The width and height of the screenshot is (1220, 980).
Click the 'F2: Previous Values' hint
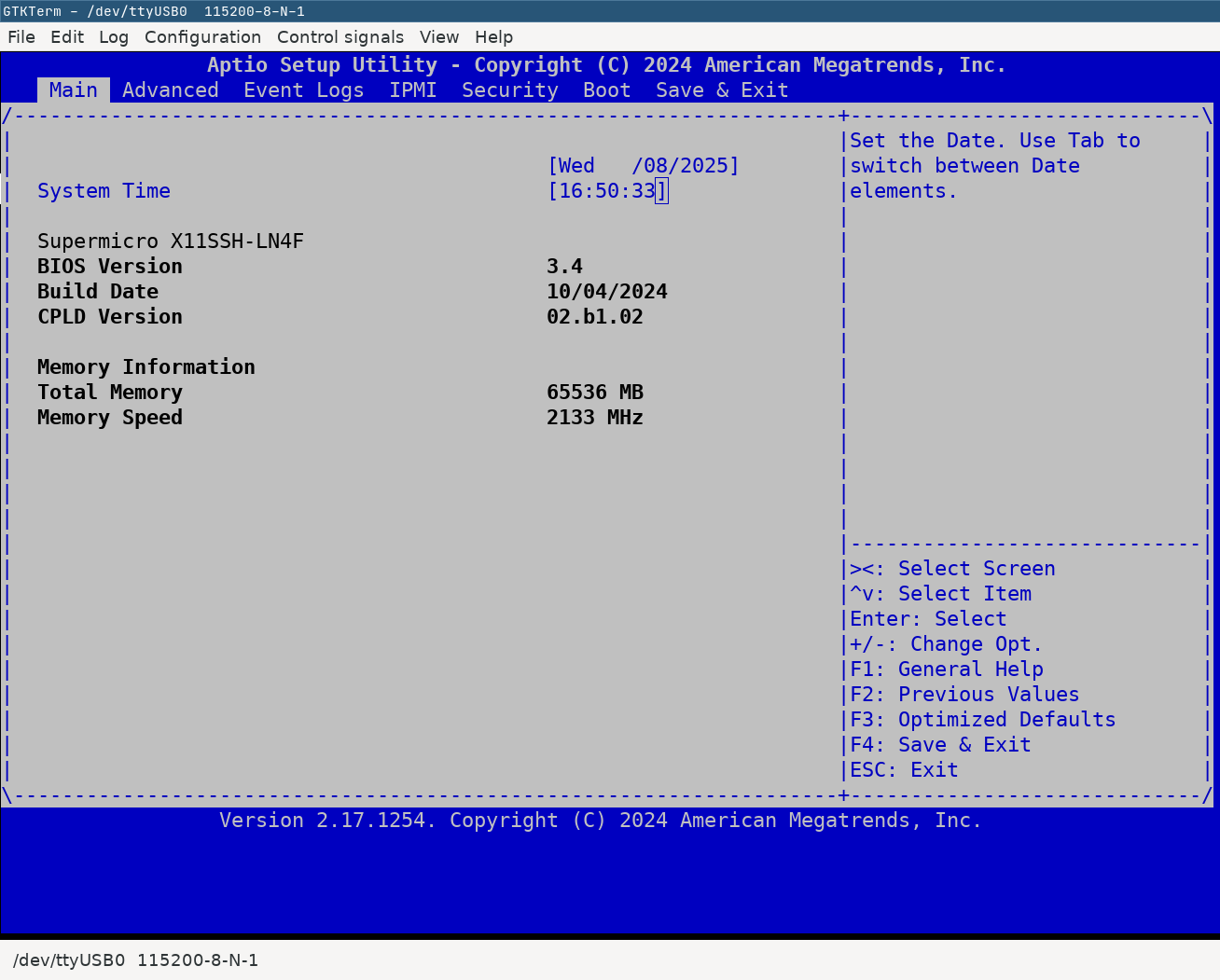tap(965, 695)
